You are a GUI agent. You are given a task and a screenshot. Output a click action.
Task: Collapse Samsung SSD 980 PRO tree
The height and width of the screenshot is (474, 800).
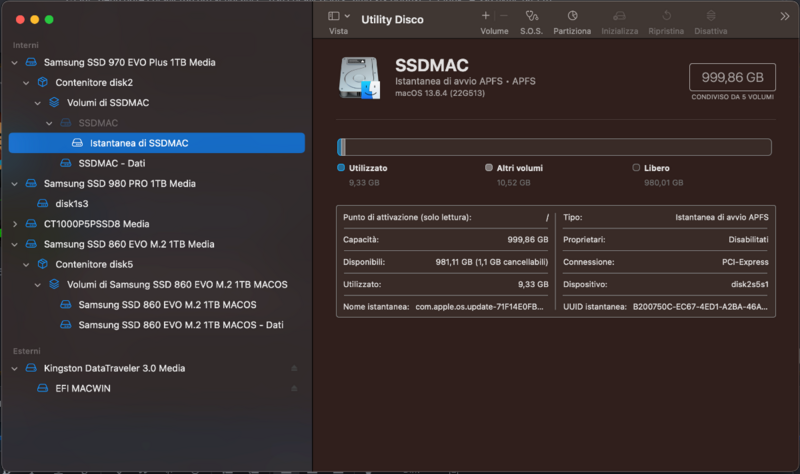tap(15, 184)
